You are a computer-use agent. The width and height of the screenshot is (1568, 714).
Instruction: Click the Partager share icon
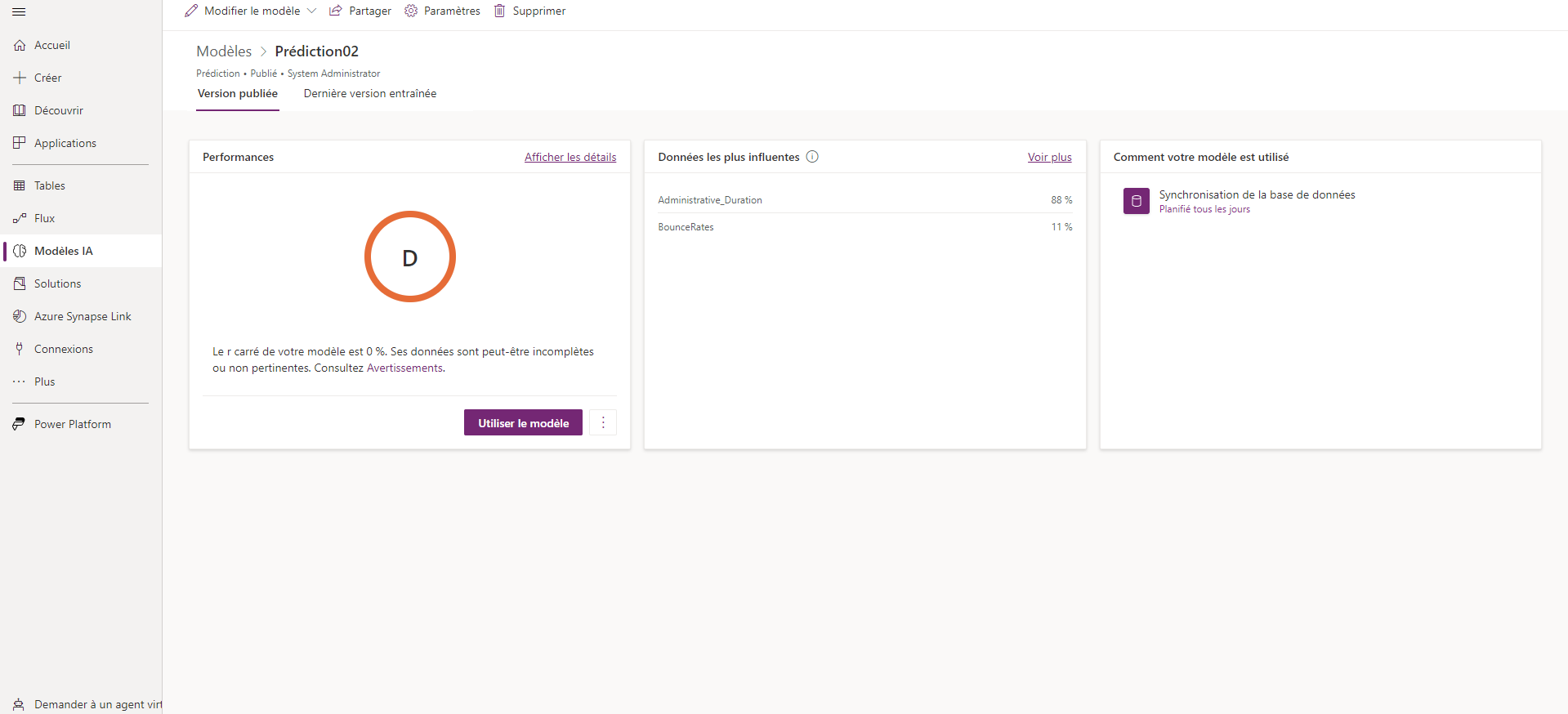(336, 11)
